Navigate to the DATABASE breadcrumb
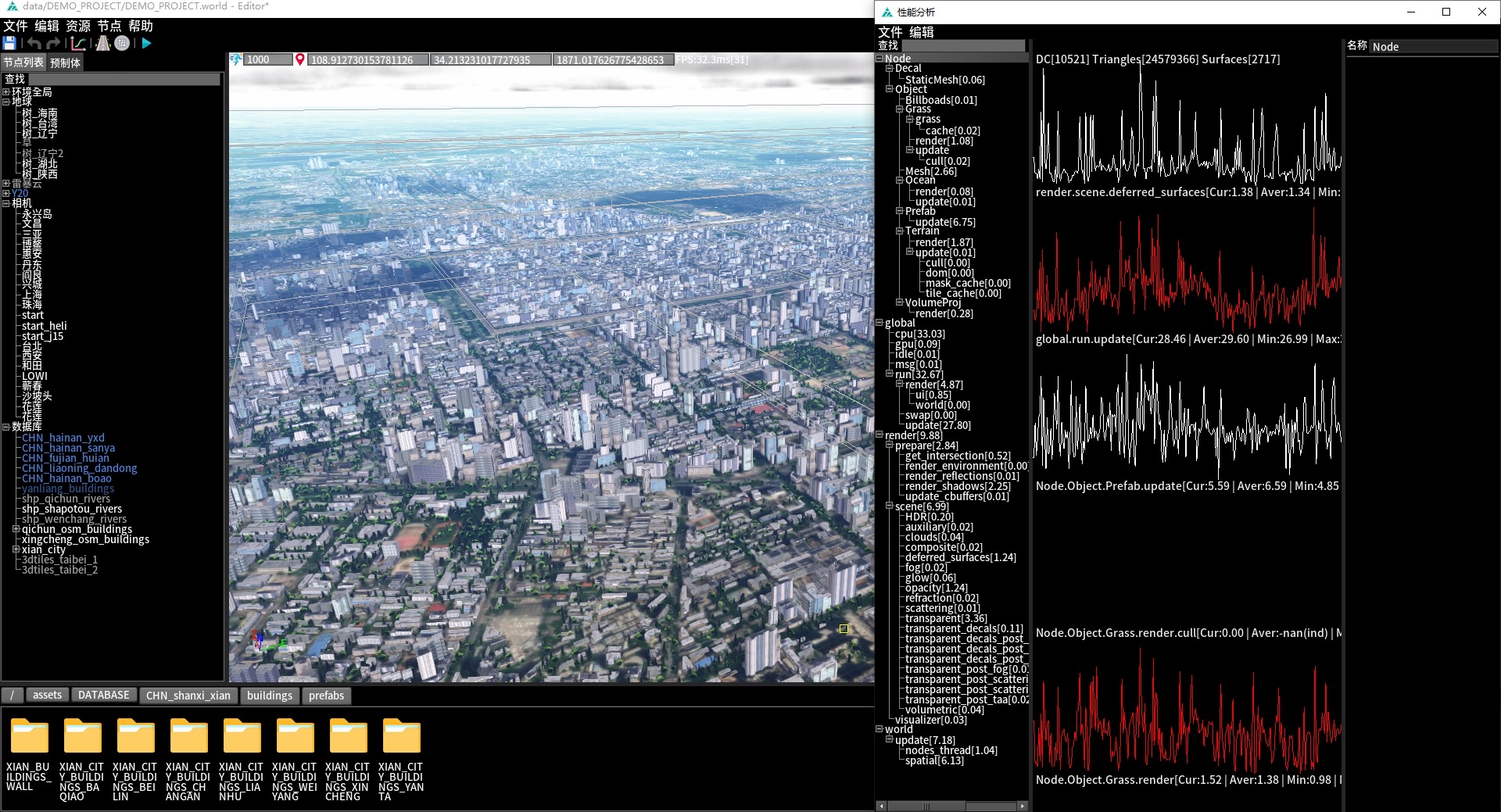Image resolution: width=1501 pixels, height=812 pixels. (x=103, y=695)
